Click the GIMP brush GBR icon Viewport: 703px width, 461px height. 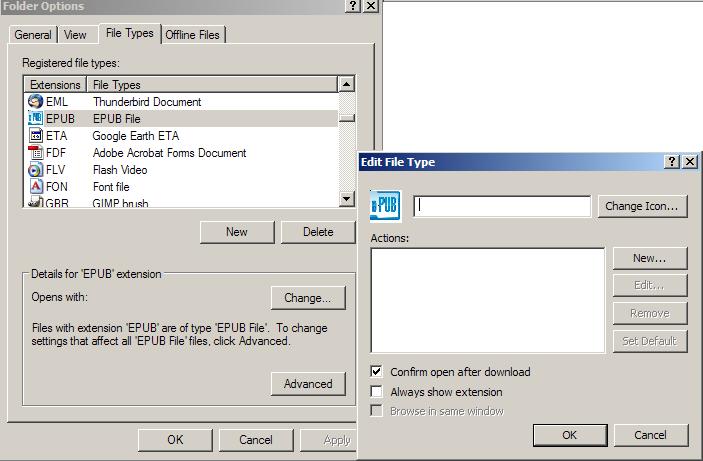(35, 203)
